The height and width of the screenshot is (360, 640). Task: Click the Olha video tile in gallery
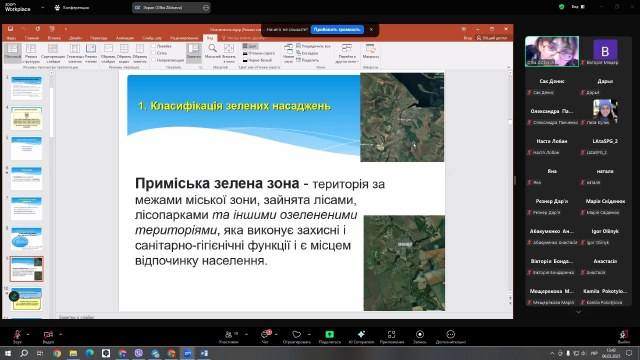pyautogui.click(x=552, y=51)
